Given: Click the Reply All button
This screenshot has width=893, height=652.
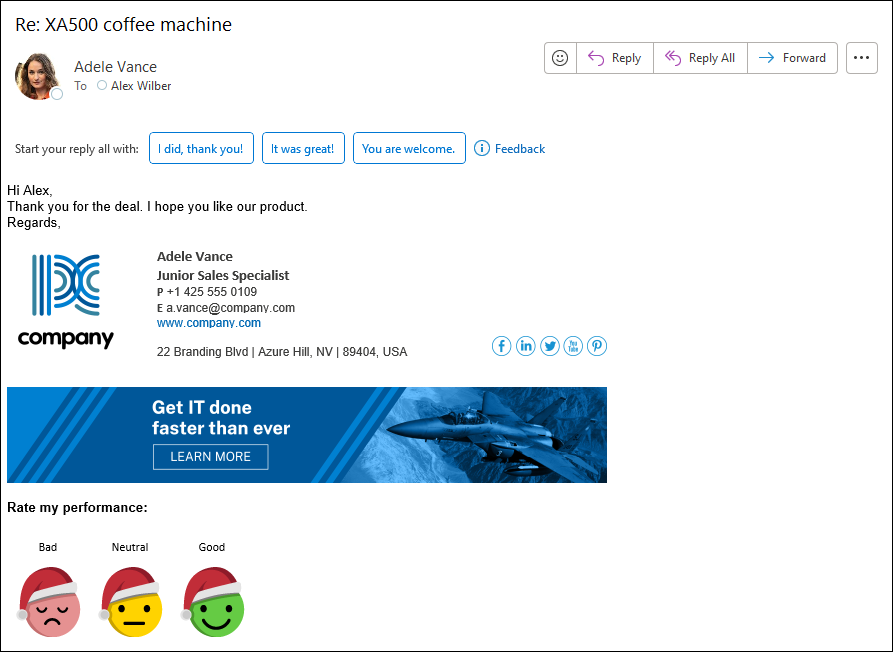Looking at the screenshot, I should click(x=701, y=58).
